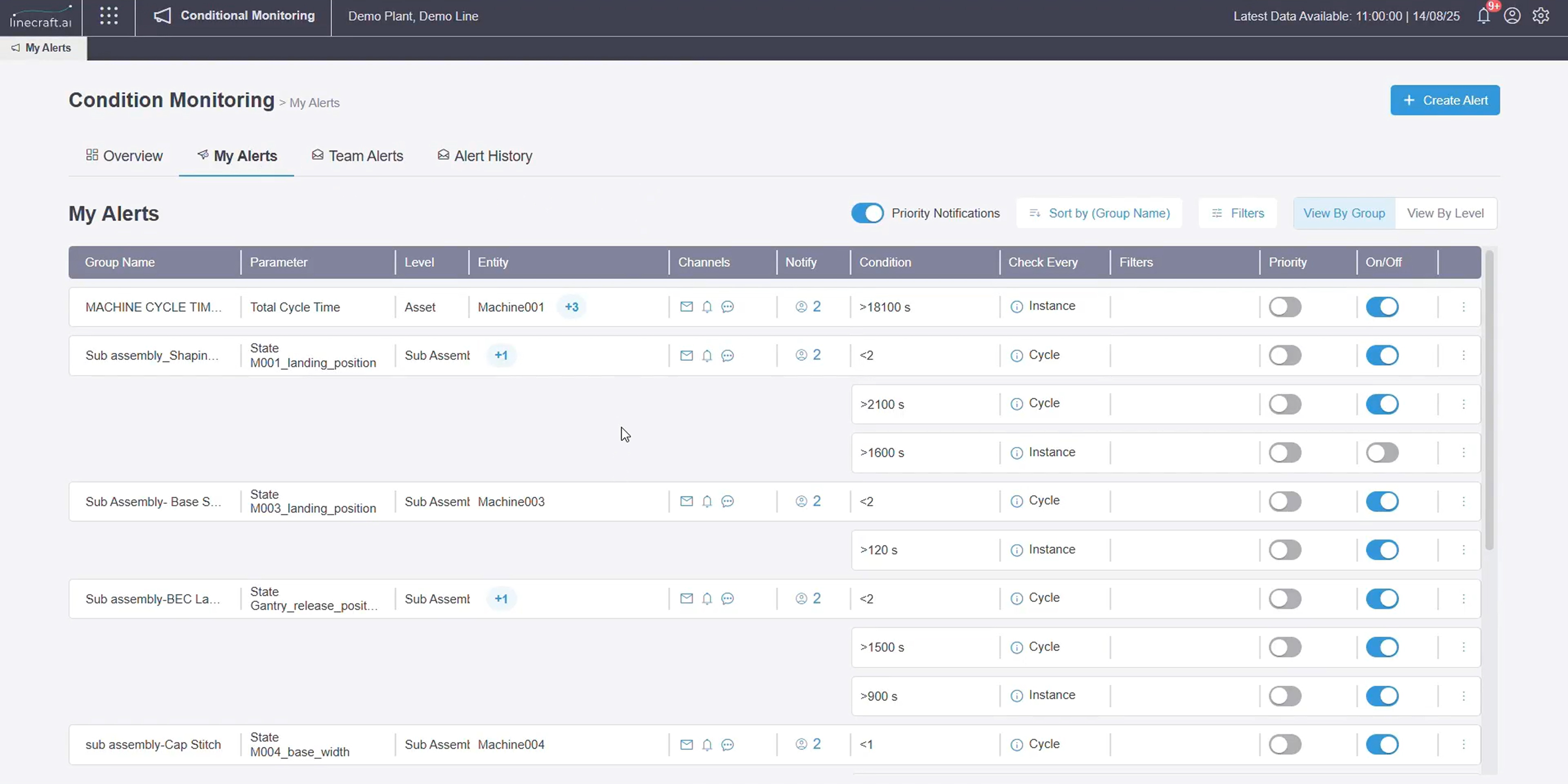Open three-dot menu for MACHINE CYCLE TIM row
Screen dimensions: 1568x784
click(x=1463, y=307)
